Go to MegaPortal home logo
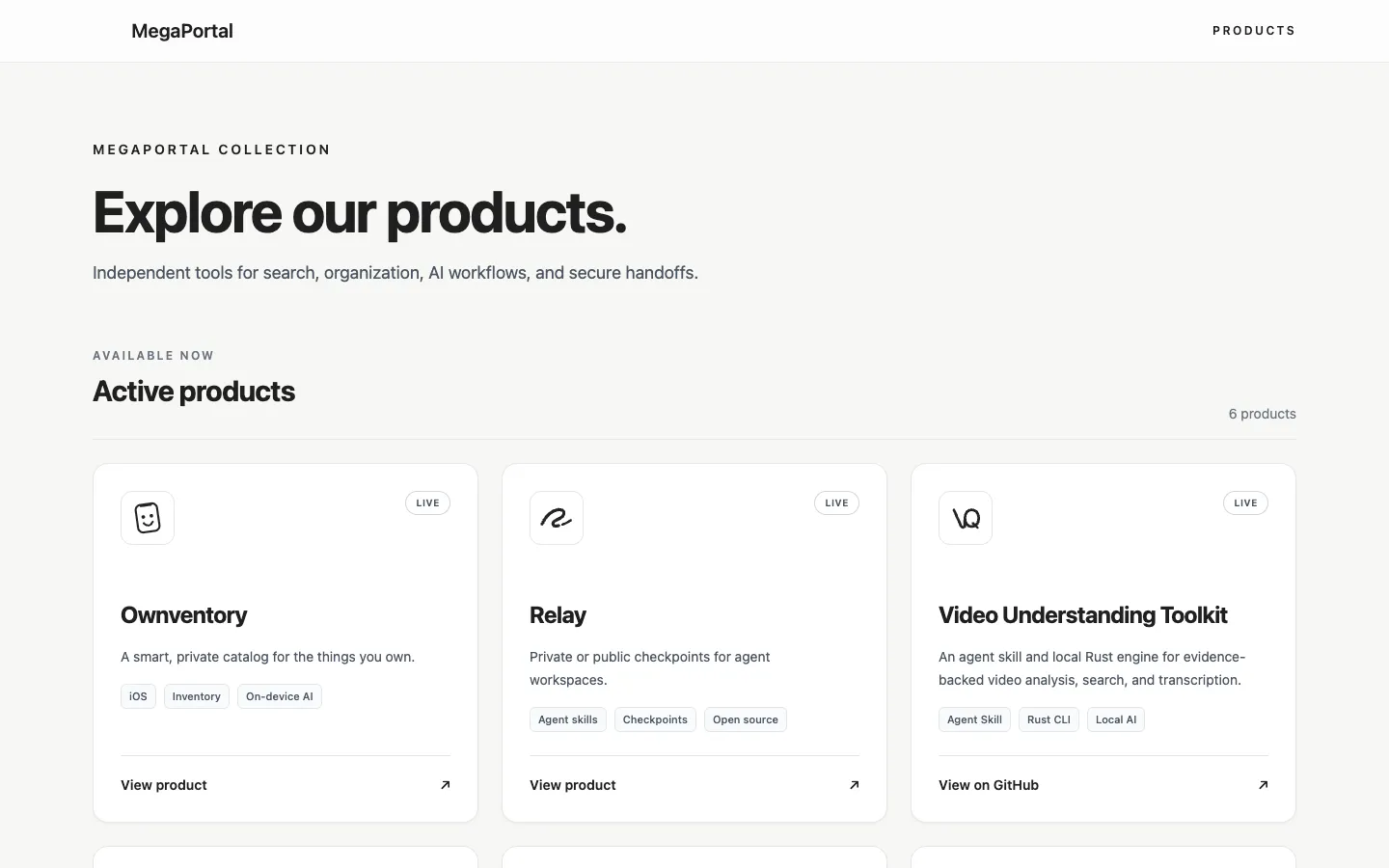The width and height of the screenshot is (1389, 868). (182, 31)
